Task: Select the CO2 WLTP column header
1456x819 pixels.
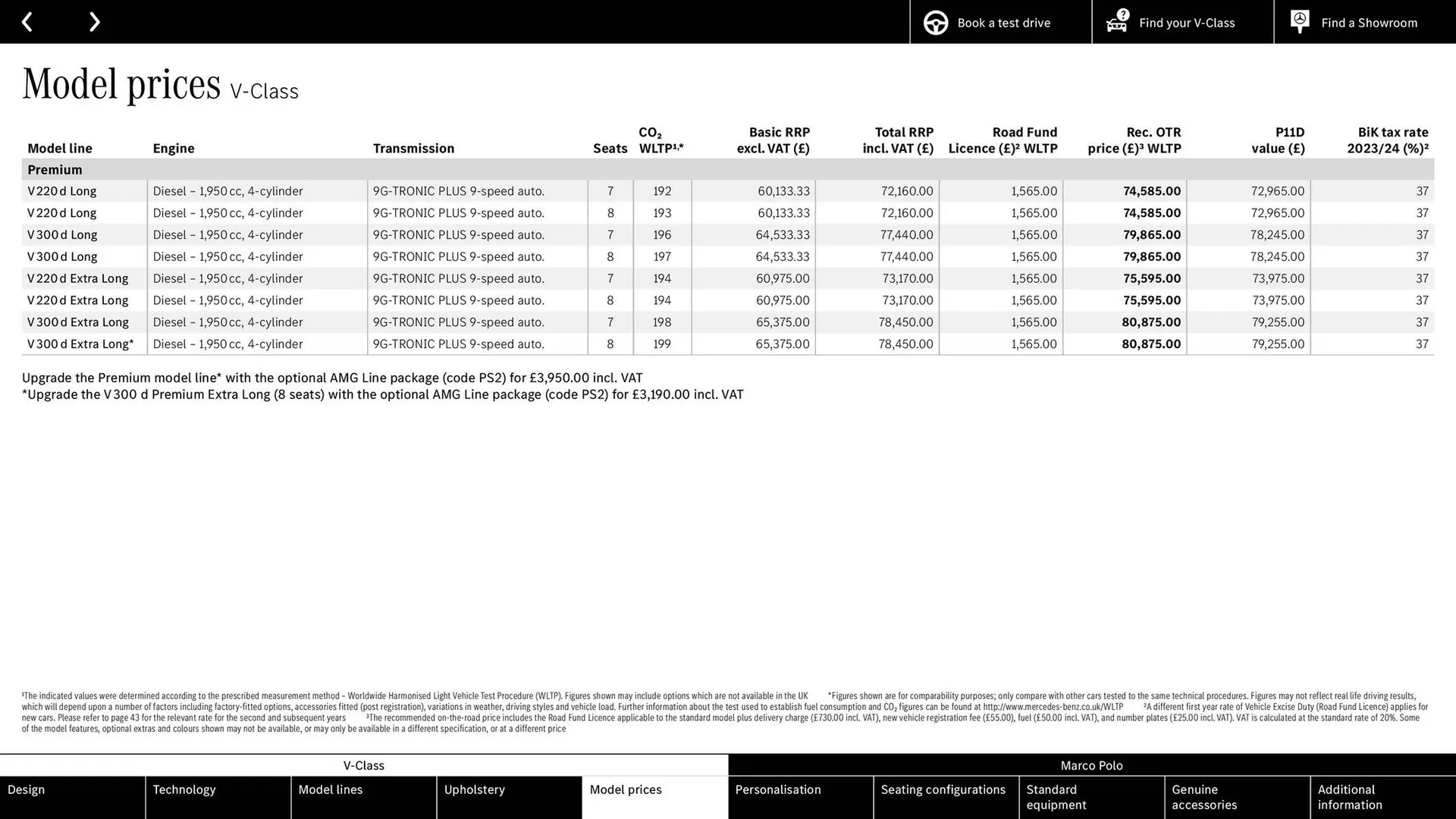Action: [661, 140]
